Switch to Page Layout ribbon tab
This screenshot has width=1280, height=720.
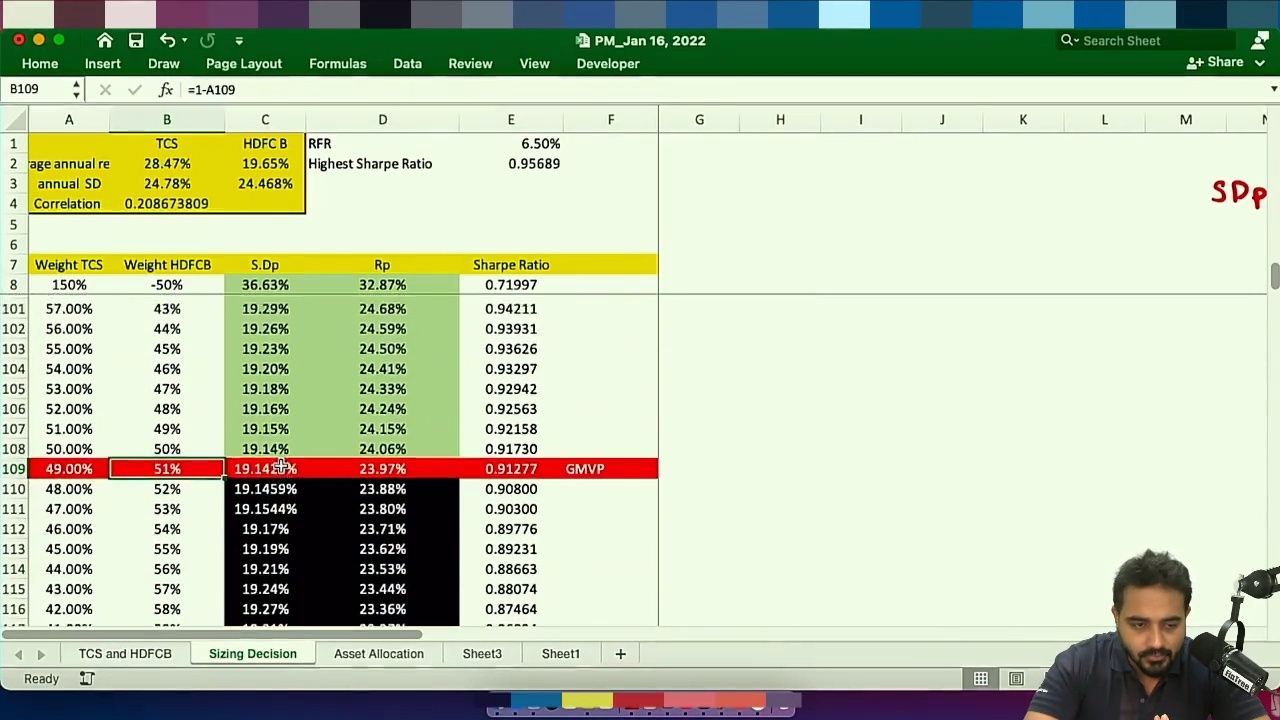point(244,63)
